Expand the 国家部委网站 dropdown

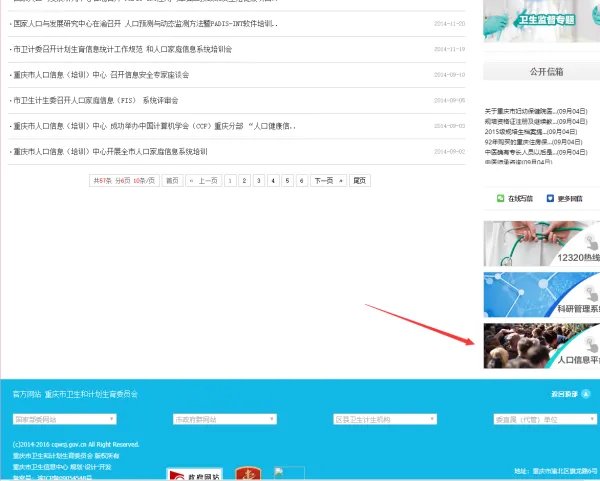coord(64,419)
